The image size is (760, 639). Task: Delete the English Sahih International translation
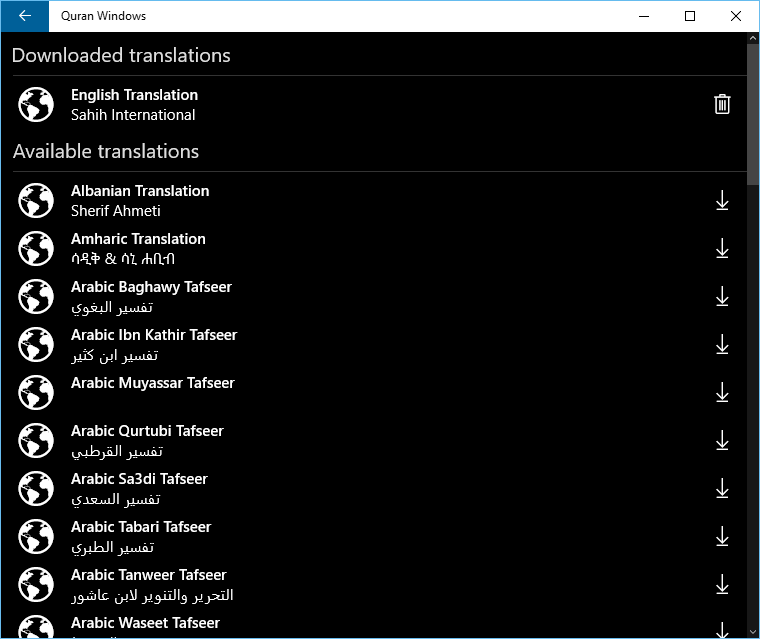point(722,104)
